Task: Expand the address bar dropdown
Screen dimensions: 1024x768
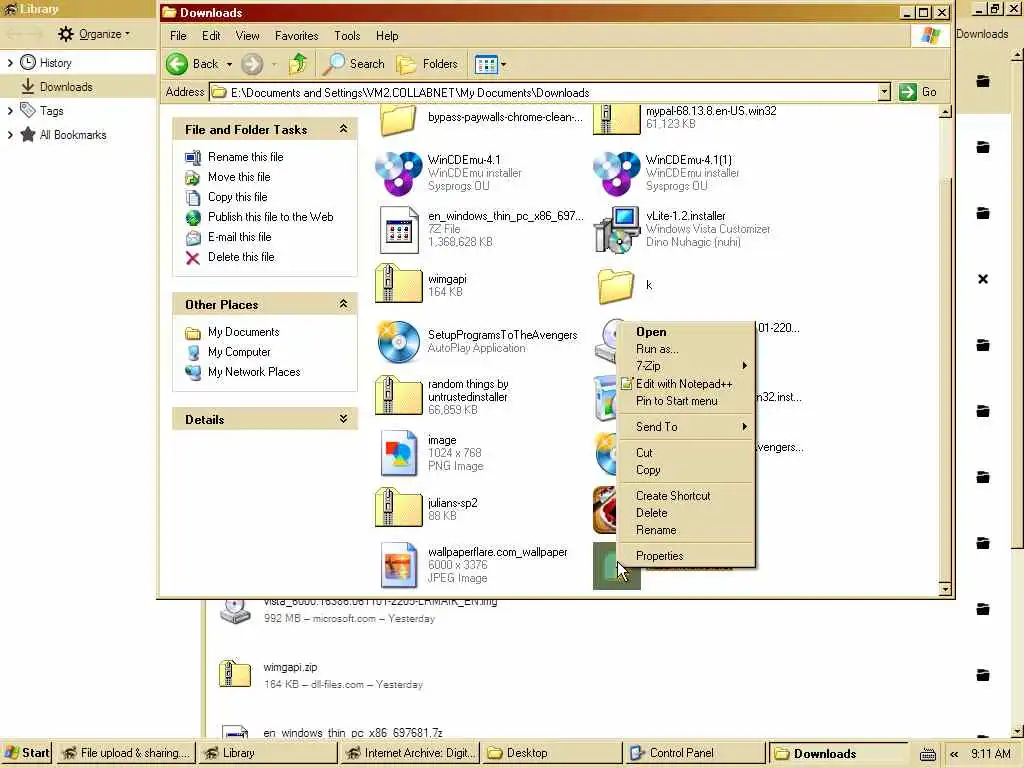Action: (884, 92)
